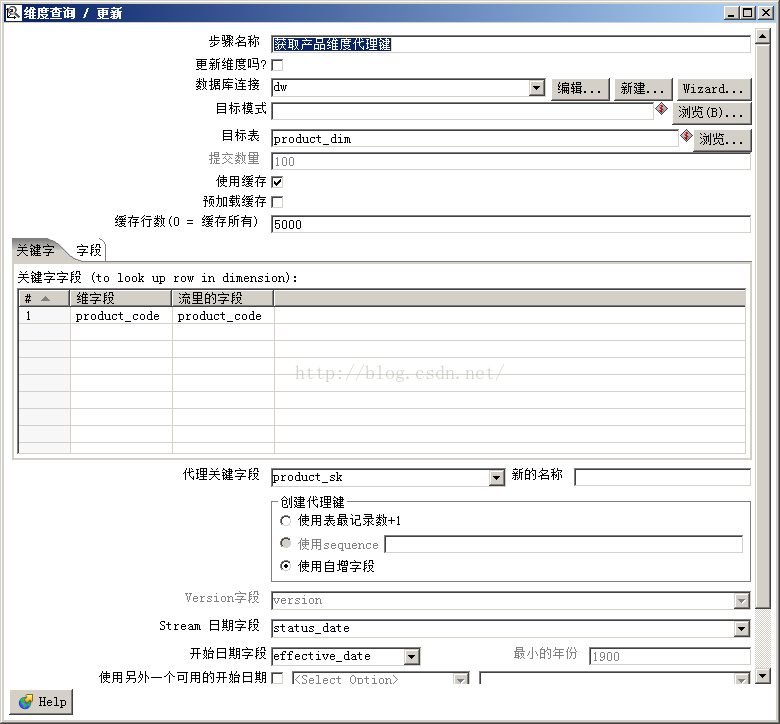
Task: Click the sort arrow in # column header
Action: [45, 299]
